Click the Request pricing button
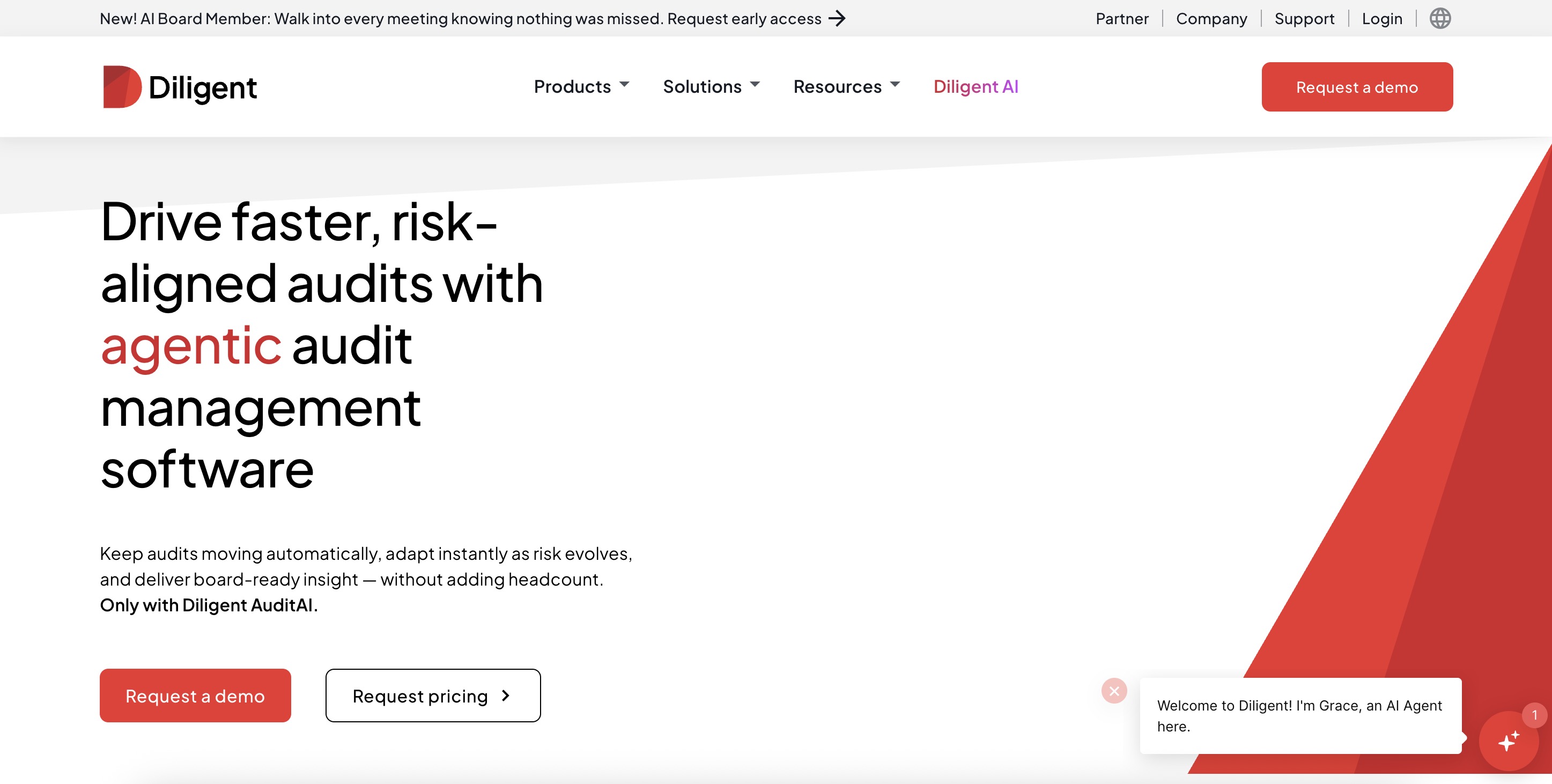The width and height of the screenshot is (1552, 784). click(433, 696)
